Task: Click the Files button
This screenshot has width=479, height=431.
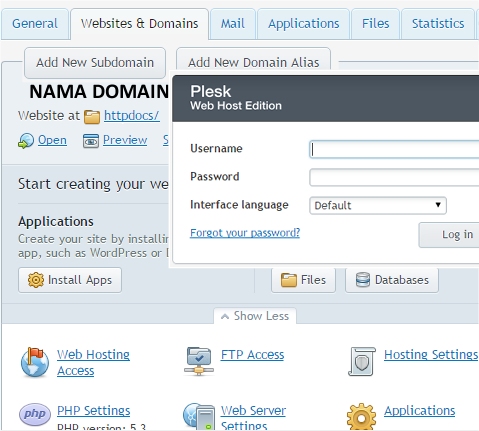Action: [x=303, y=280]
